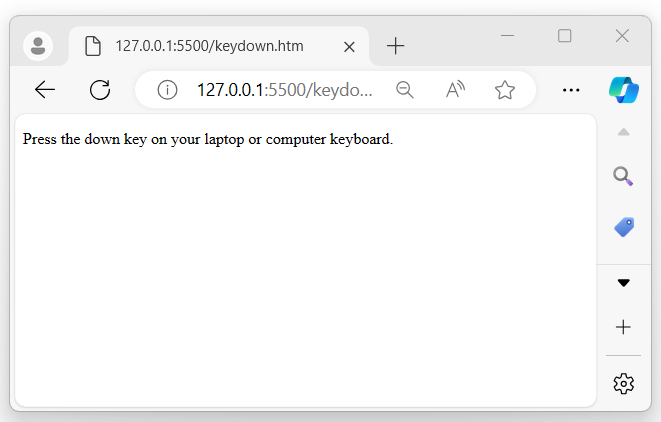Go back to the previous page

click(x=45, y=90)
